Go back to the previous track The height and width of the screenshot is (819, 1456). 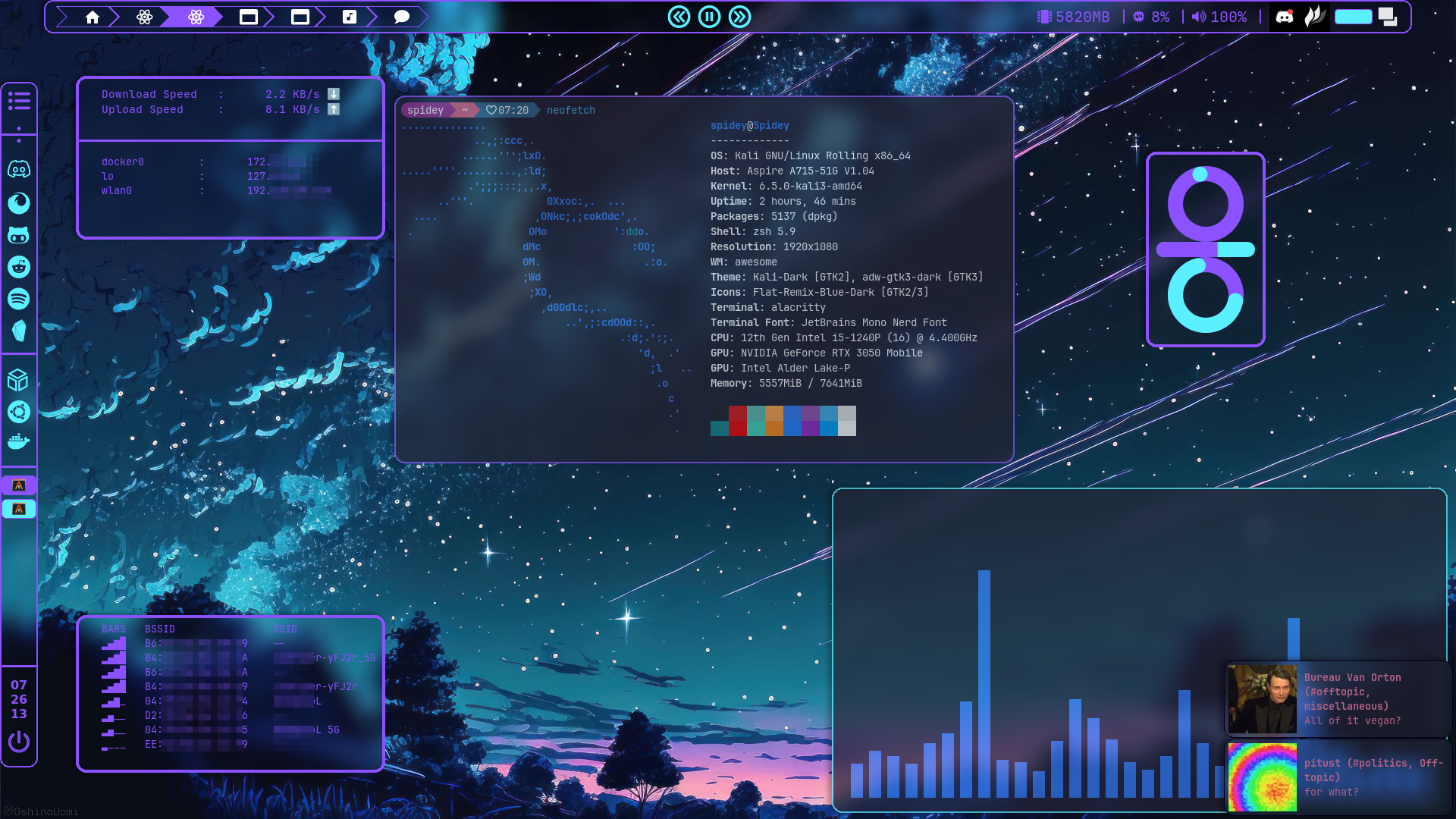(x=679, y=17)
